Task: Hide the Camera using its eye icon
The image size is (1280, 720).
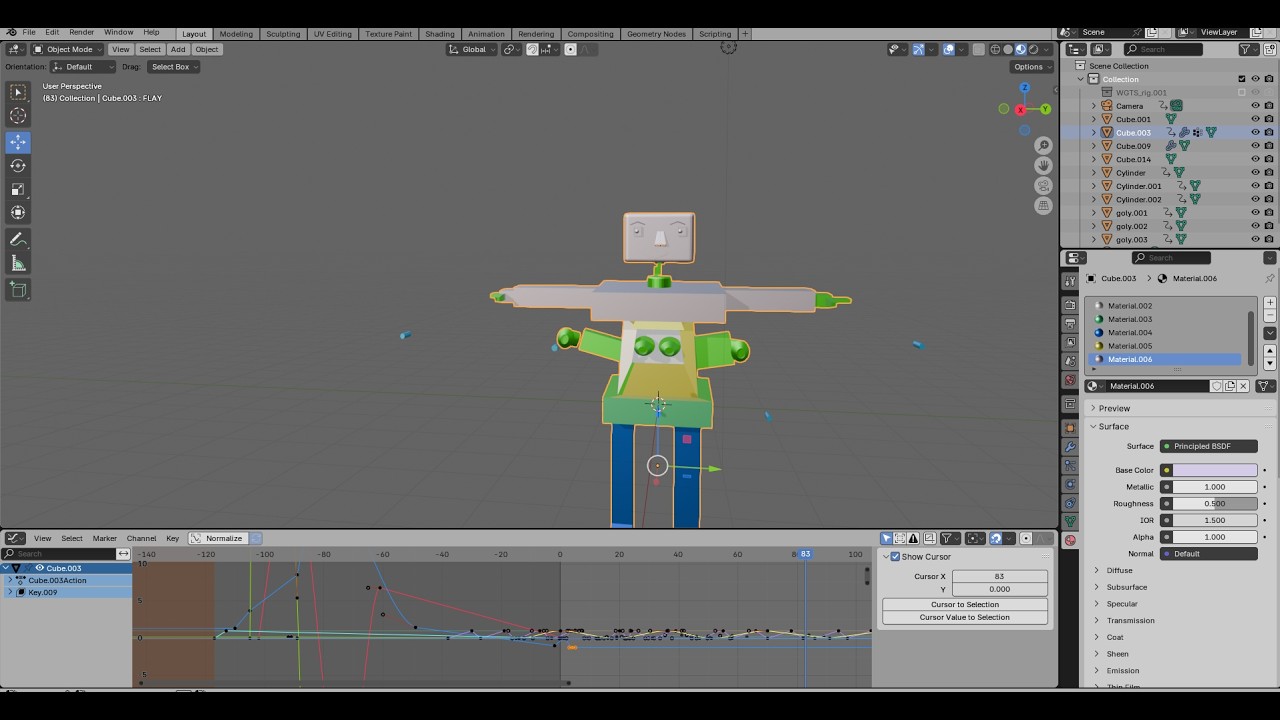Action: coord(1256,106)
